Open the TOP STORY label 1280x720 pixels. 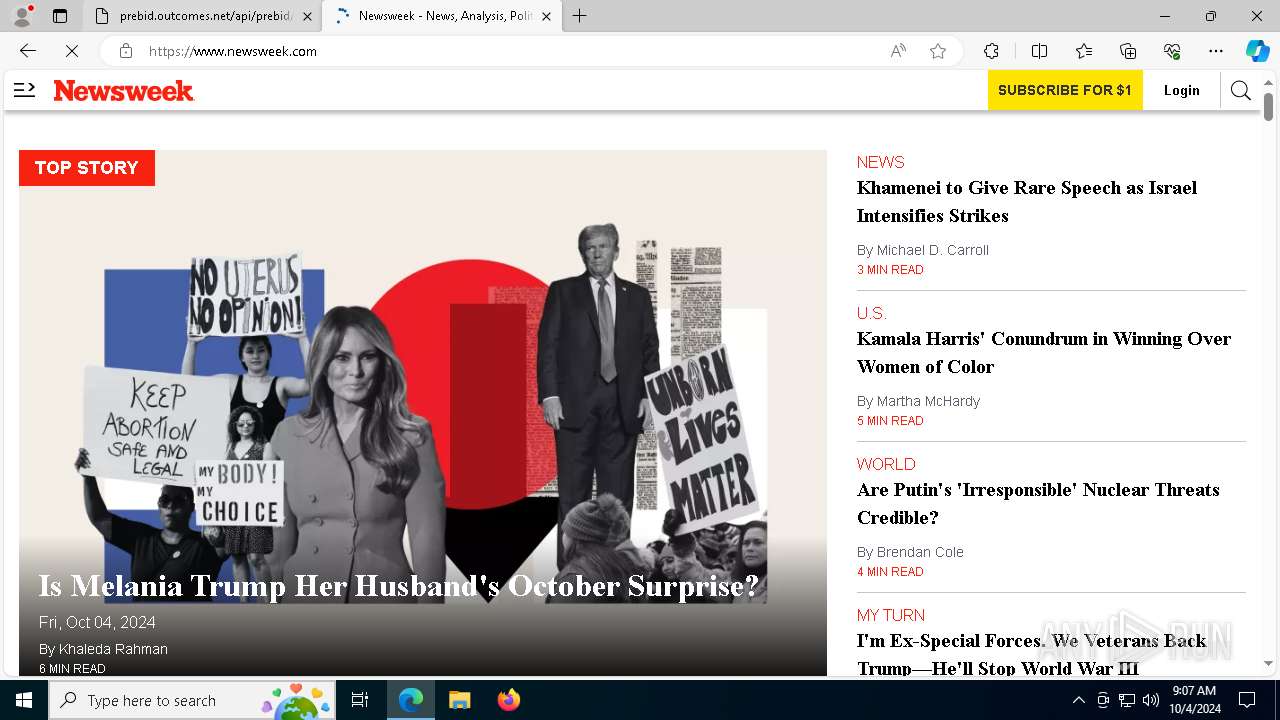coord(87,168)
